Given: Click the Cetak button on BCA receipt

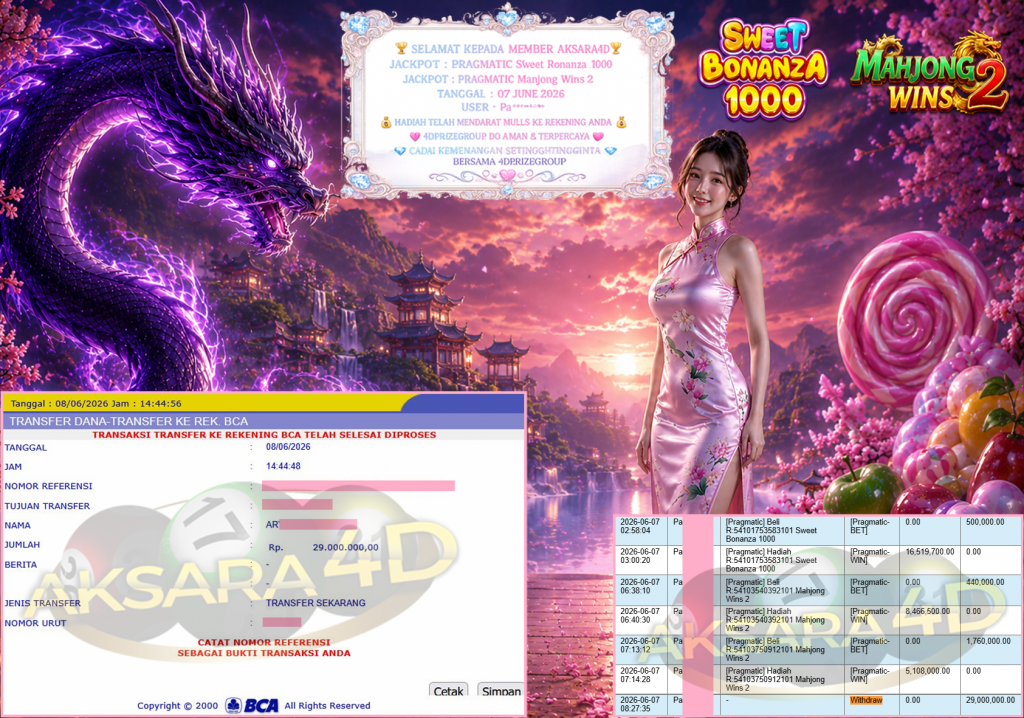Looking at the screenshot, I should (x=449, y=691).
